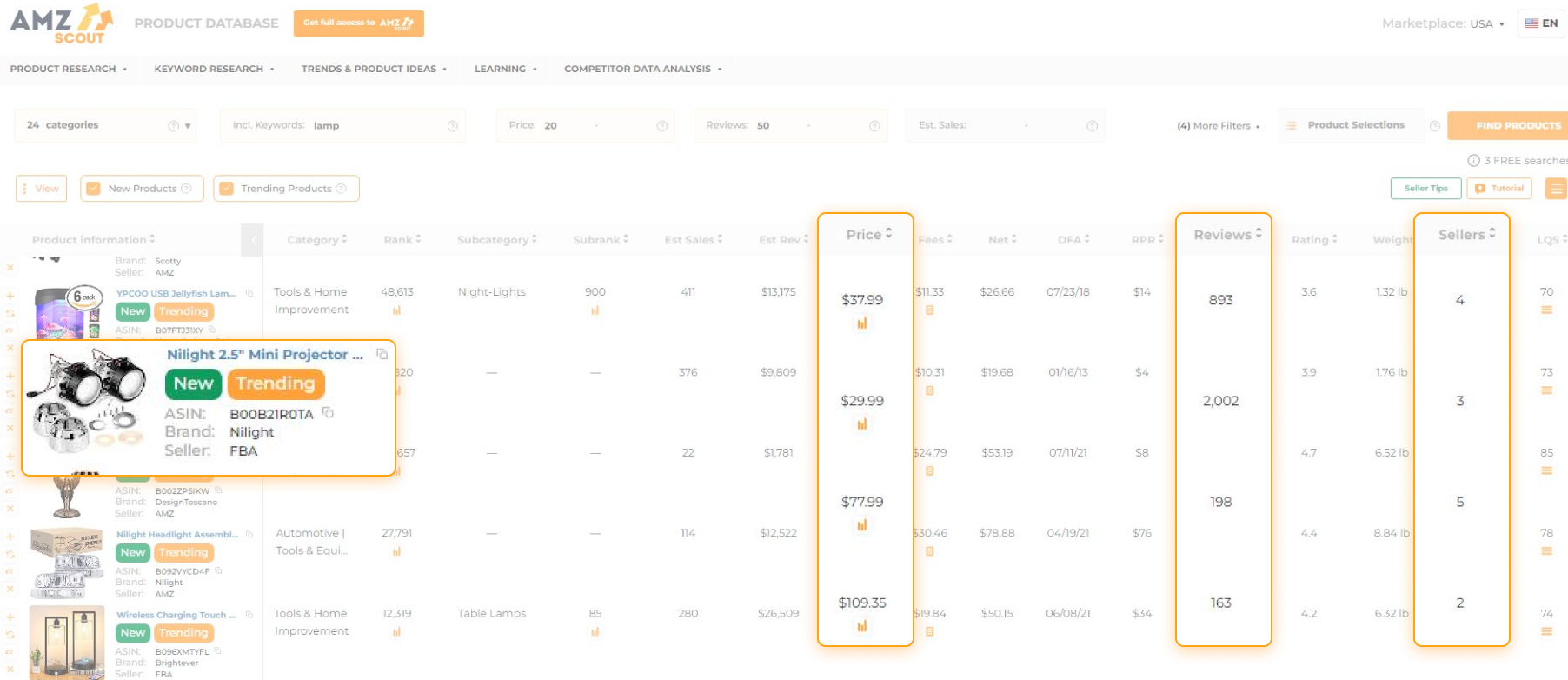Copy ASIN B092VYCD4F
Screen dimensions: 1568x680
(218, 571)
